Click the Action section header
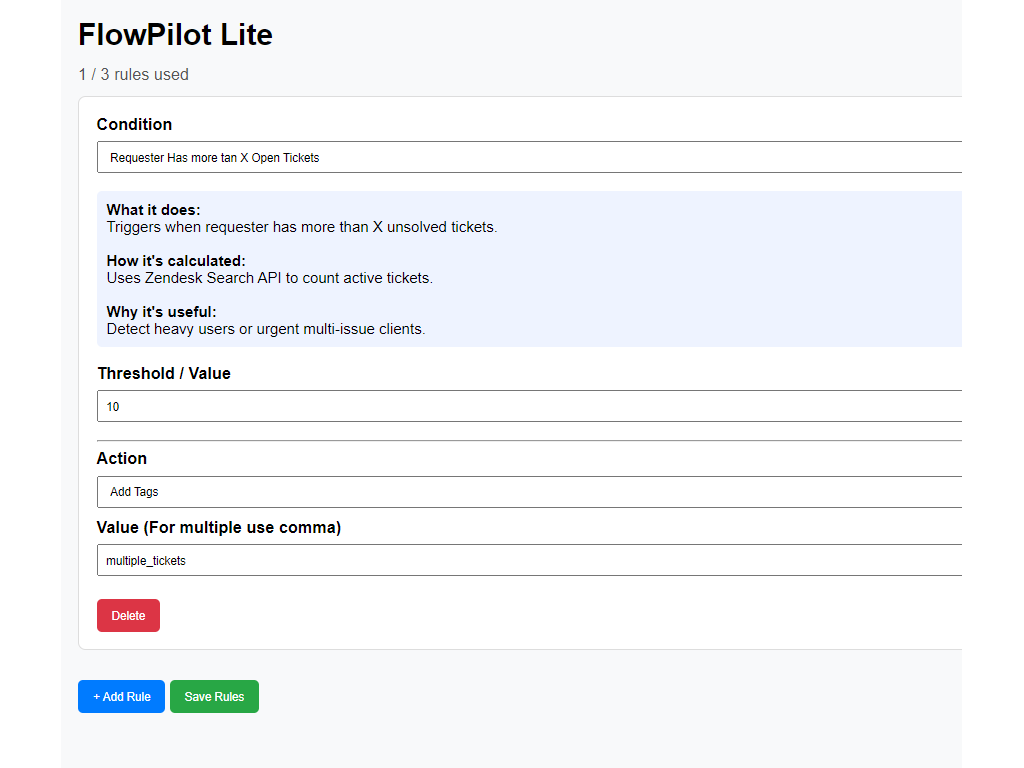 (x=121, y=458)
